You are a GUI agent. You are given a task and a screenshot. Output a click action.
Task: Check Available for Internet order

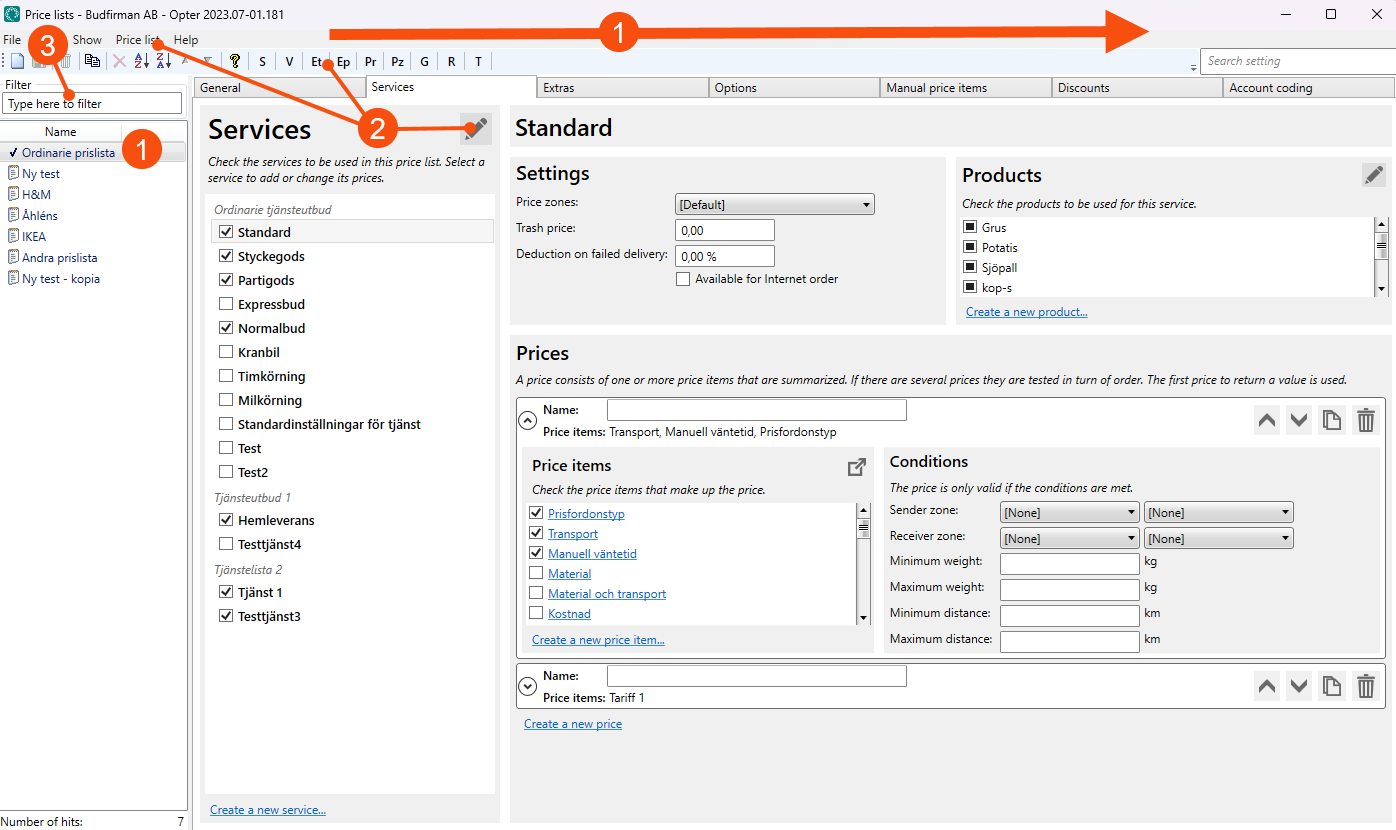coord(683,279)
